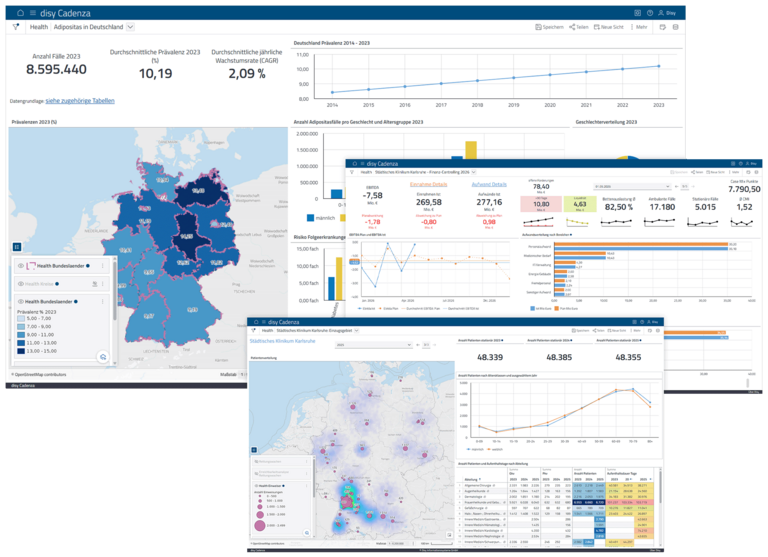Screen dimensions: 768x557
Task: Open options menu of first Health Bundeslaender layer
Action: tap(102, 266)
